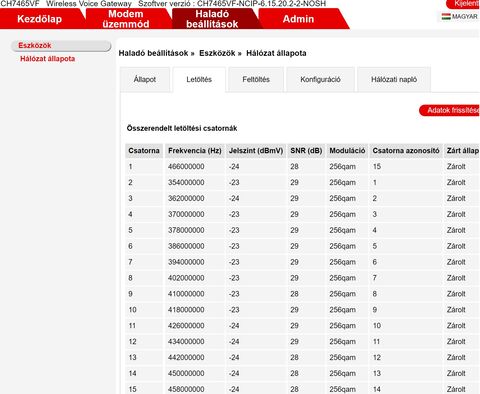480x394 pixels.
Task: Open the Admin tab
Action: pos(298,19)
